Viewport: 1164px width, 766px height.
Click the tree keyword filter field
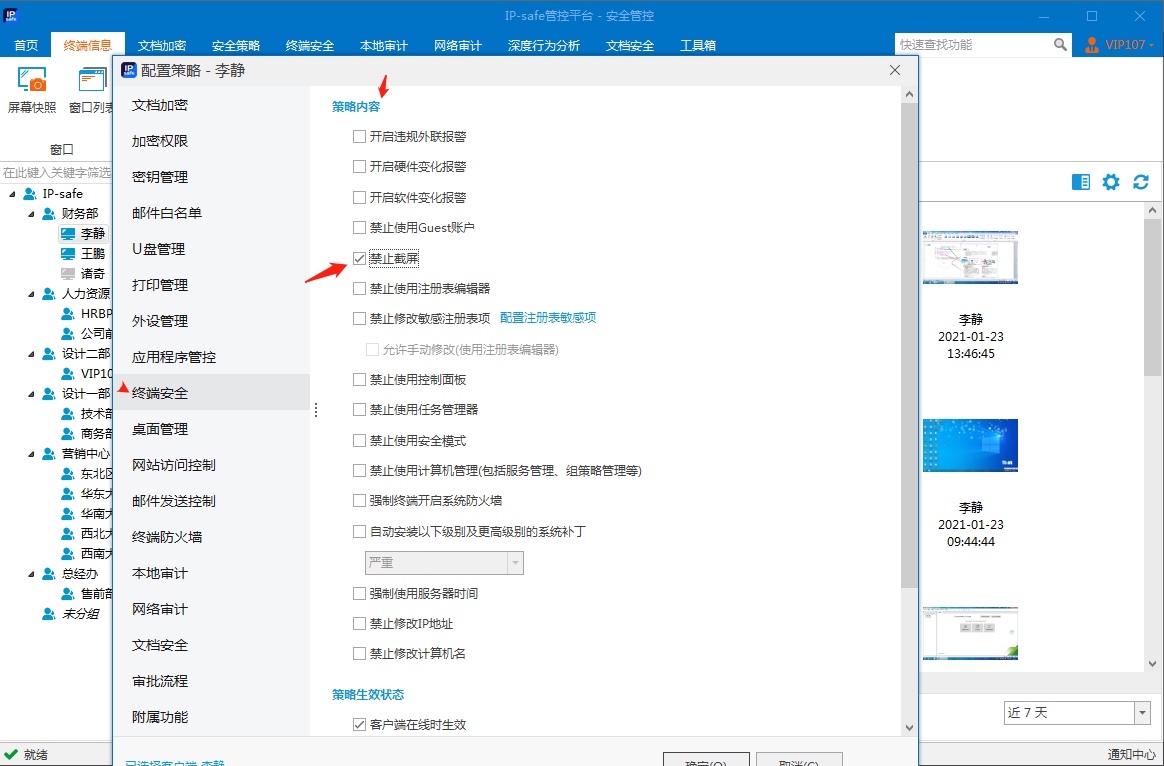[x=56, y=172]
